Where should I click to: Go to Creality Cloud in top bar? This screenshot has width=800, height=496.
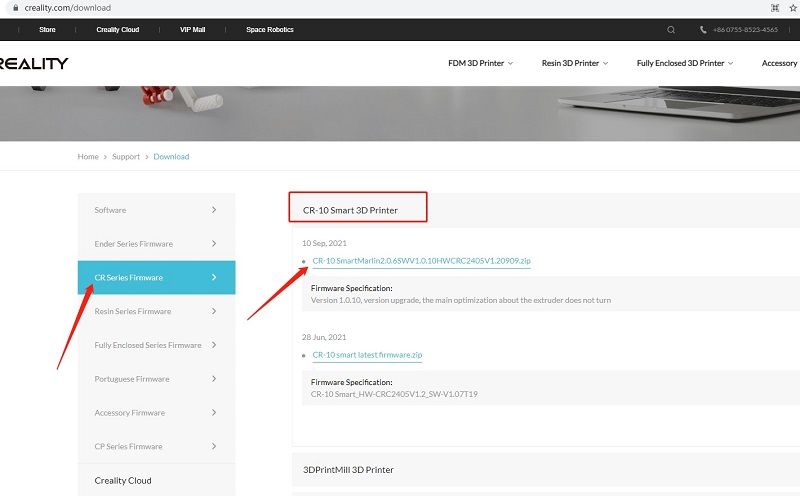coord(119,30)
